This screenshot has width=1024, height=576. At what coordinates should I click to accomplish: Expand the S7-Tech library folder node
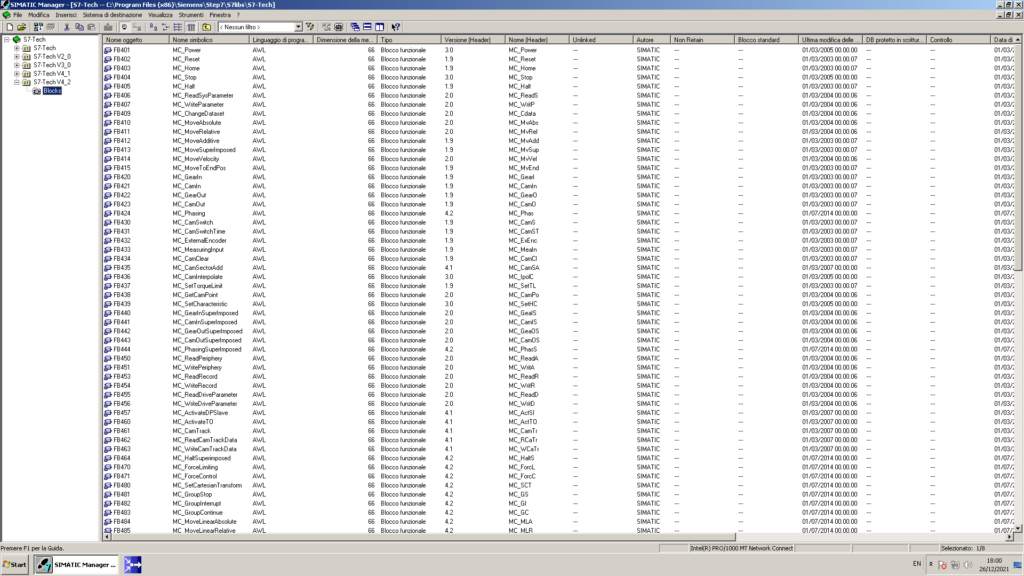(x=17, y=48)
